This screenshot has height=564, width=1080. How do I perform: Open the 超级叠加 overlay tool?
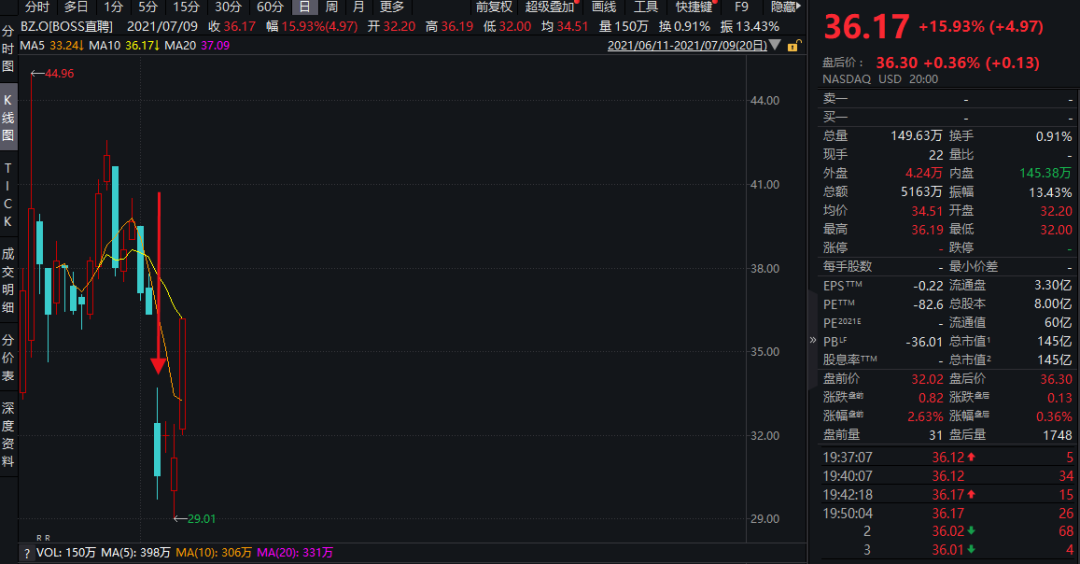tap(550, 7)
